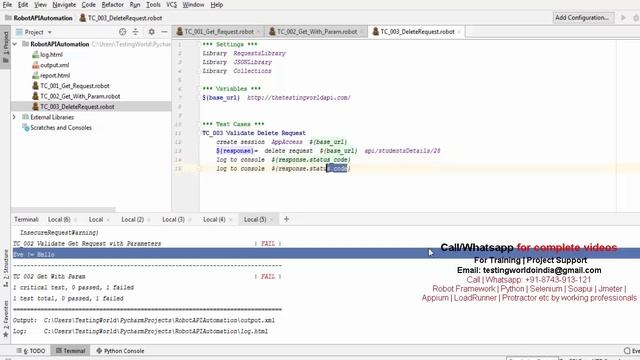Open Project panel settings gear
Viewport: 640px width, 360px height.
(151, 32)
